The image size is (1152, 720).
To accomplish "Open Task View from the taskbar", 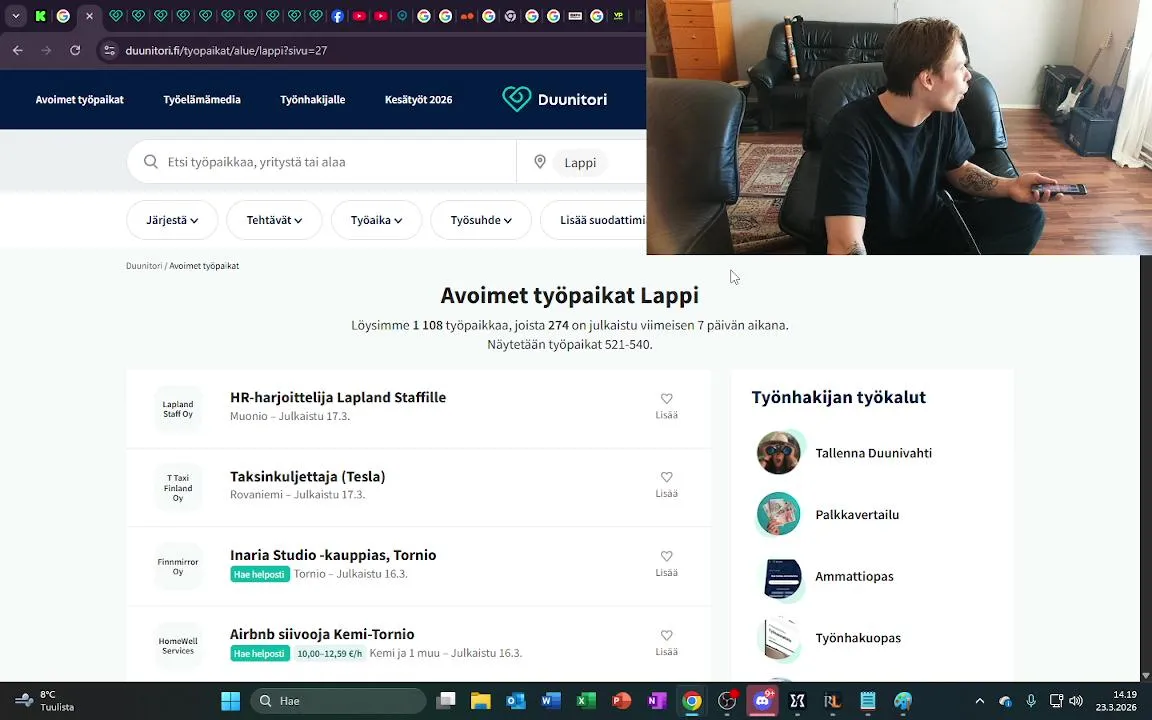I will click(446, 701).
